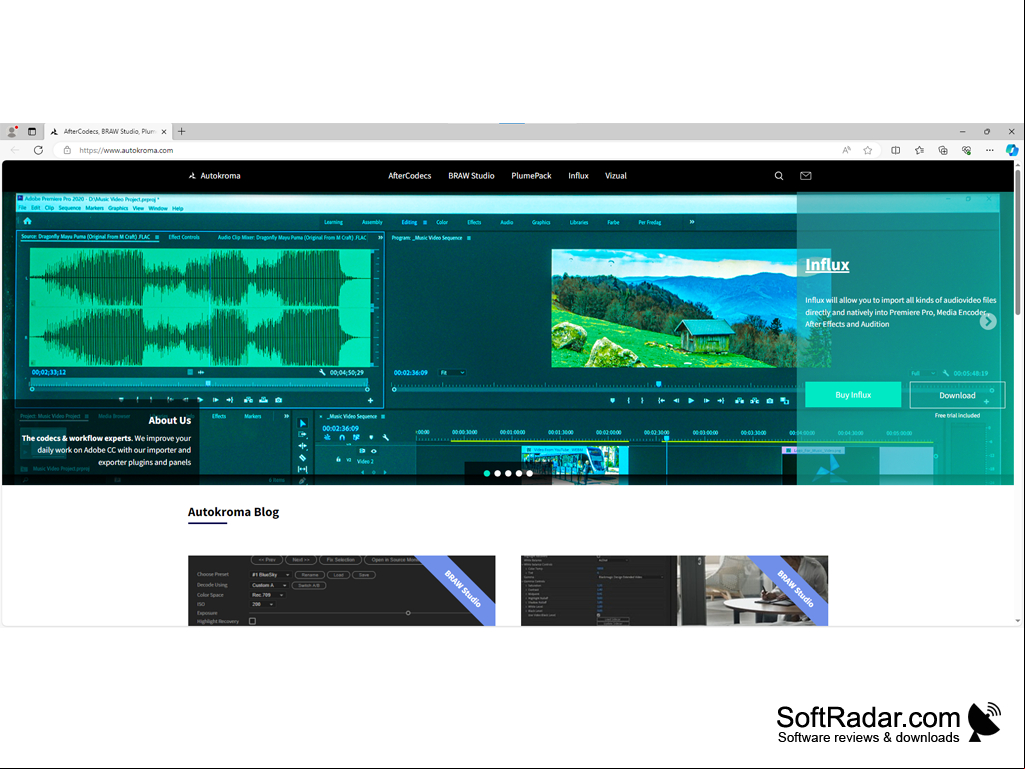Open the Browser essentials heart icon
1025x769 pixels.
(x=966, y=150)
